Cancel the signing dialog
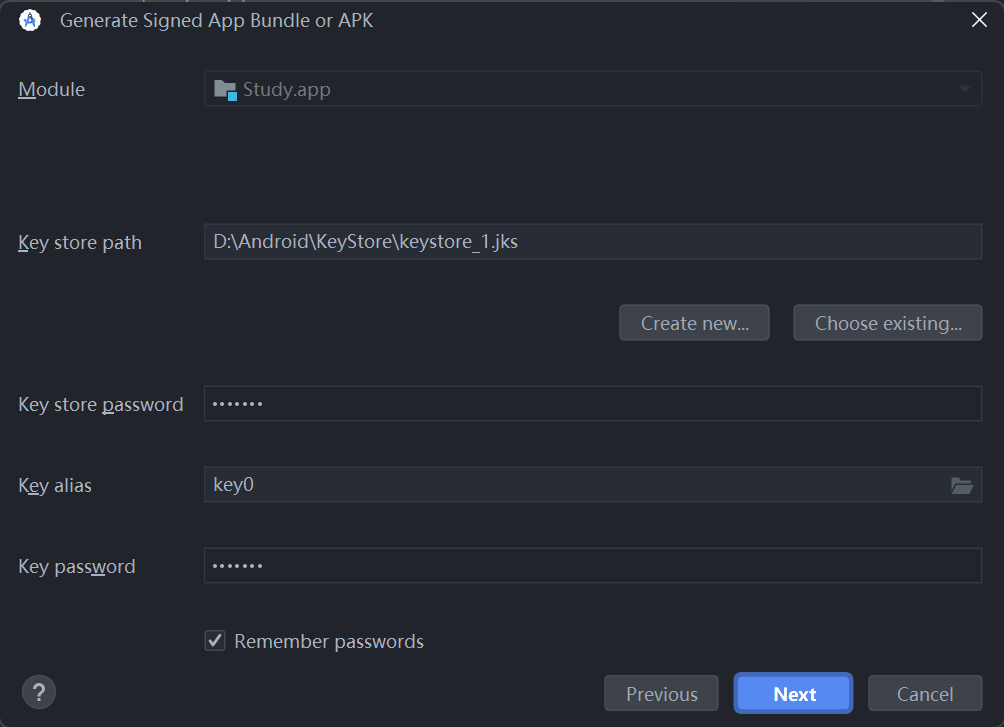This screenshot has height=727, width=1004. coord(925,694)
